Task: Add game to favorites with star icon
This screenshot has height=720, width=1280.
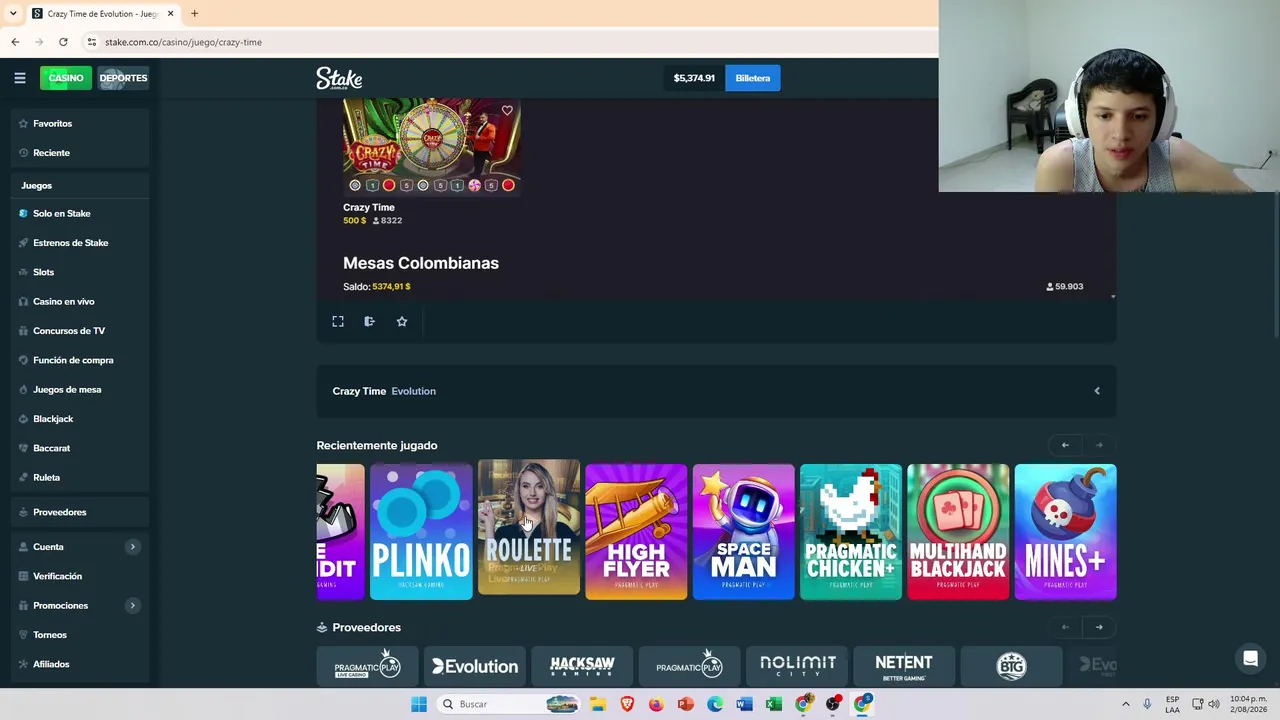Action: tap(402, 321)
